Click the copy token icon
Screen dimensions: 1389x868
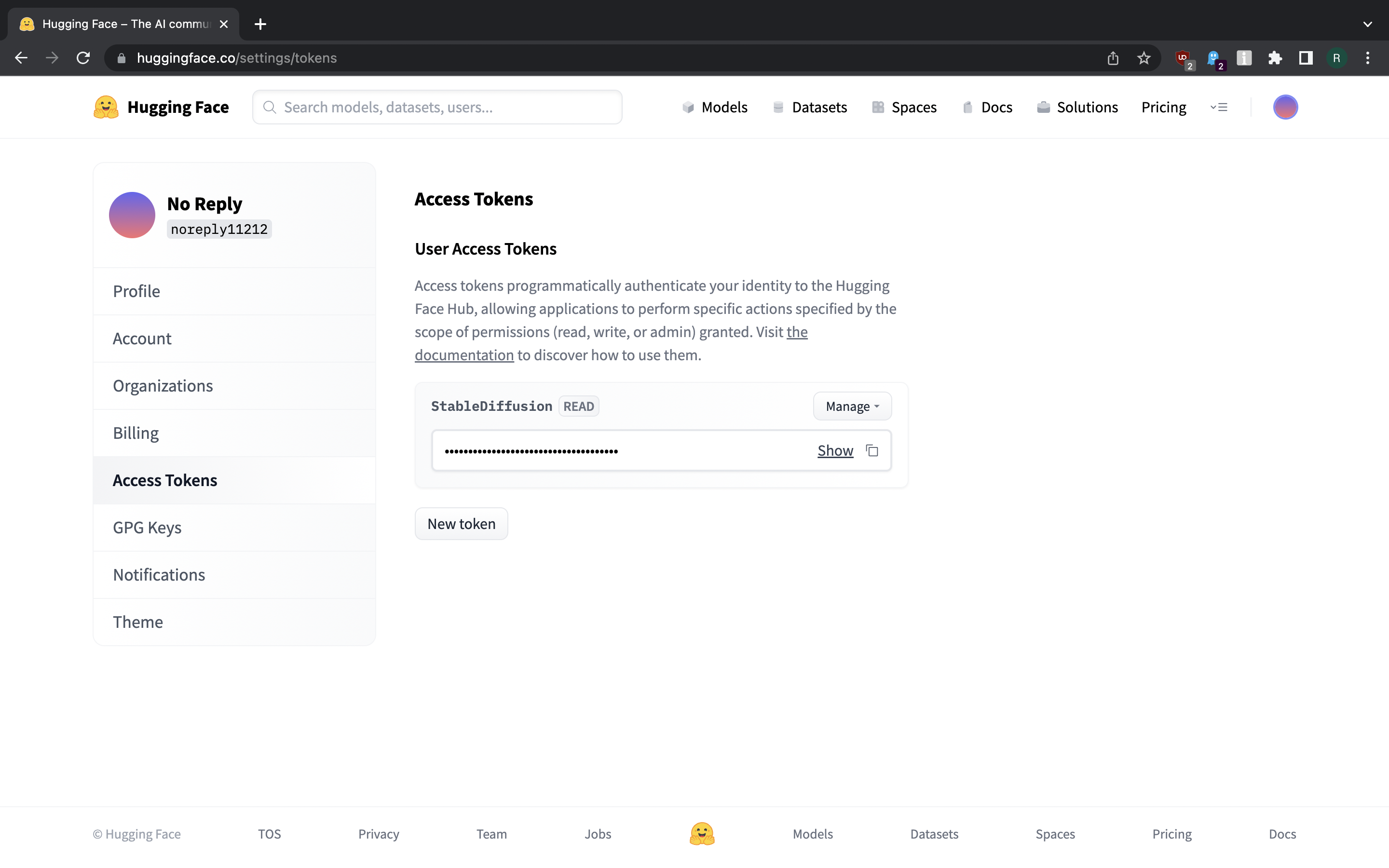coord(872,451)
